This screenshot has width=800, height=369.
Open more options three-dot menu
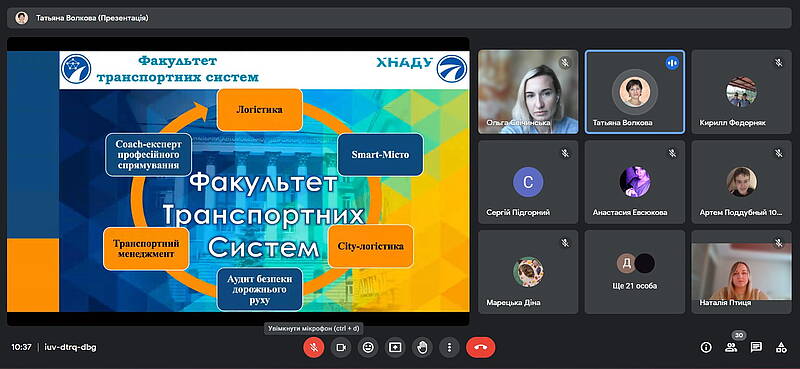(x=449, y=348)
